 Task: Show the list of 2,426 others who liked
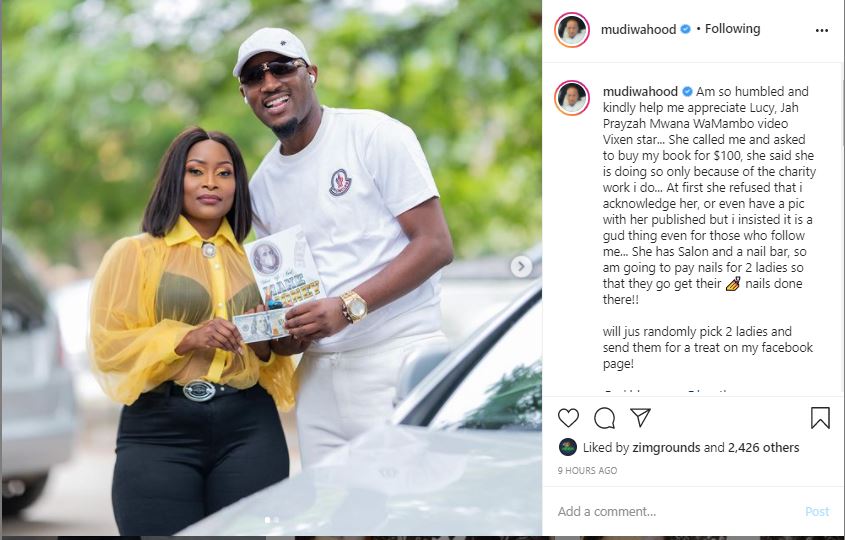(764, 447)
